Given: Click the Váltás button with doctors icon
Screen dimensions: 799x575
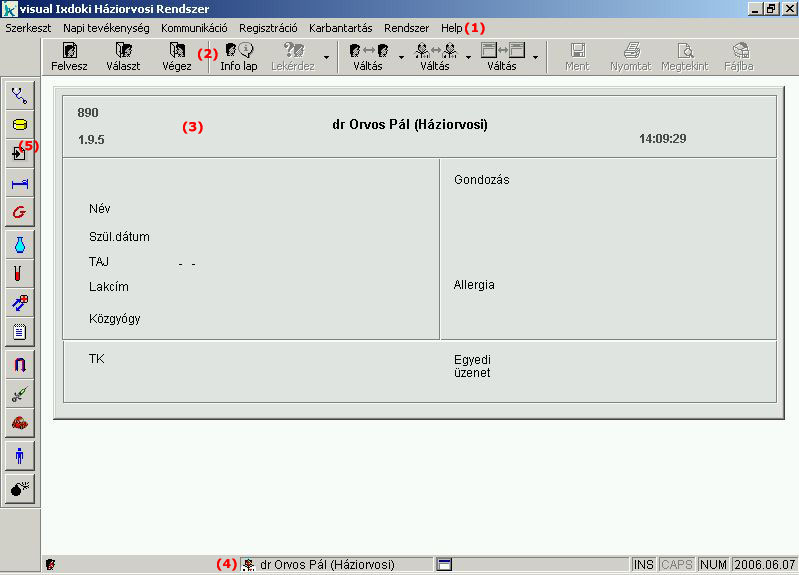Looking at the screenshot, I should pos(435,57).
